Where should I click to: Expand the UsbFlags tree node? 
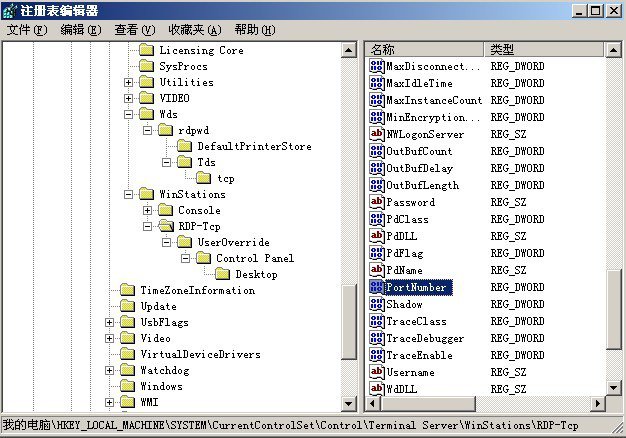click(110, 322)
